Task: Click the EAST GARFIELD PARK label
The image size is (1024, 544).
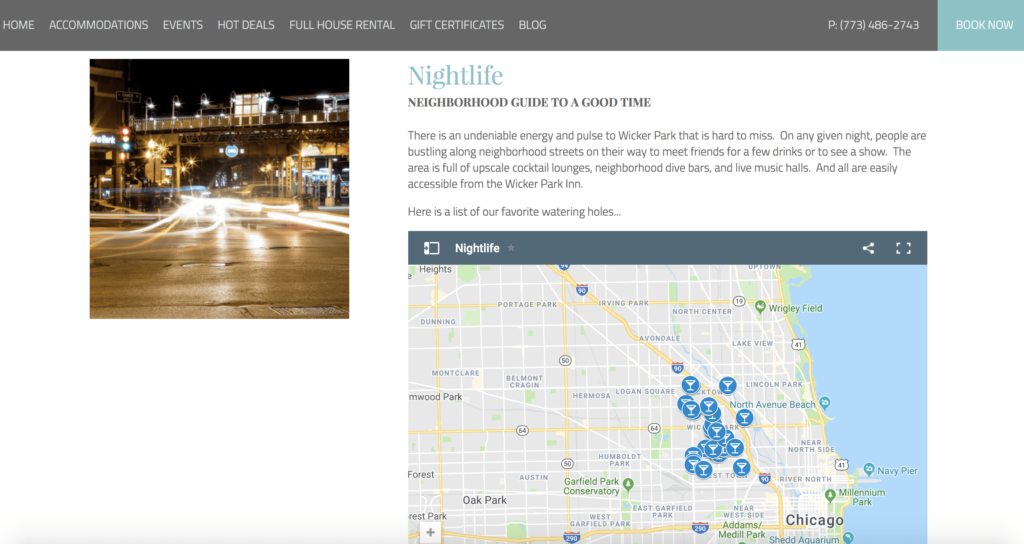Action: [x=662, y=511]
